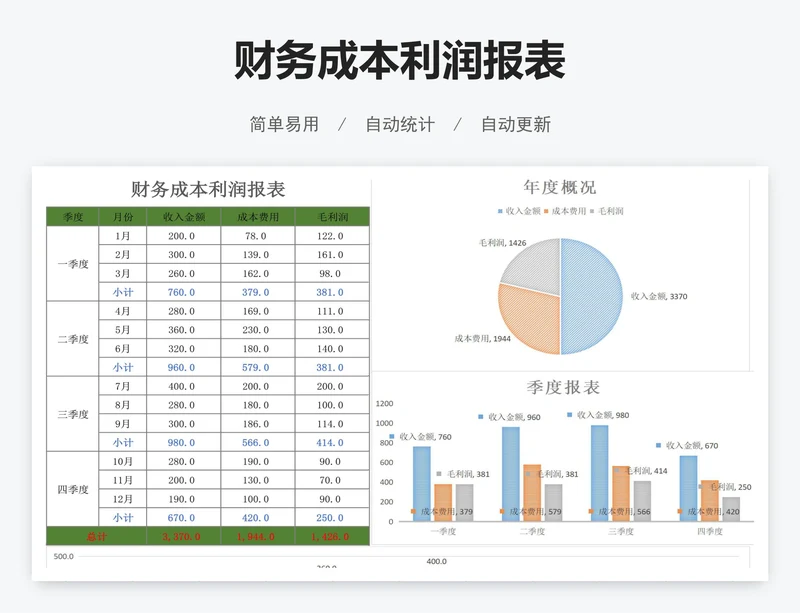Select the orange 成本费用 pie slice
Image resolution: width=800 pixels, height=613 pixels.
pyautogui.click(x=531, y=322)
